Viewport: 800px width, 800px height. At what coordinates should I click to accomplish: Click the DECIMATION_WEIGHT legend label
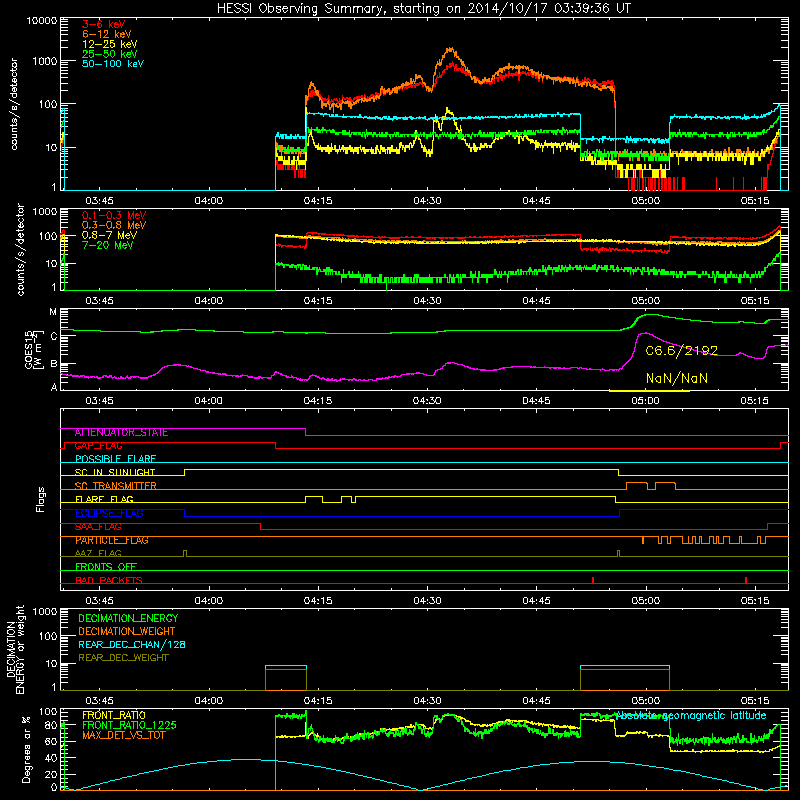tap(127, 632)
